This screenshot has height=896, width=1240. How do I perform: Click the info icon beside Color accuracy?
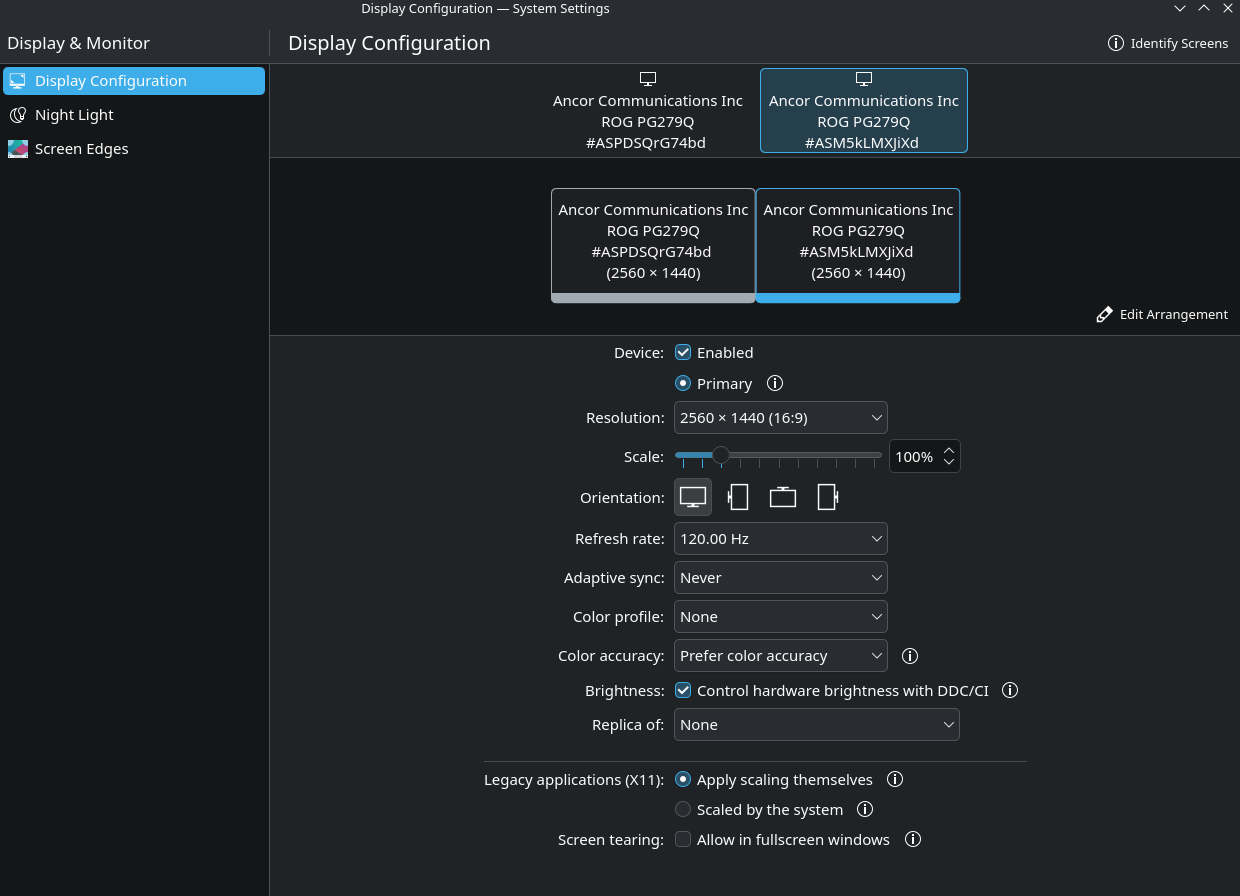click(910, 656)
